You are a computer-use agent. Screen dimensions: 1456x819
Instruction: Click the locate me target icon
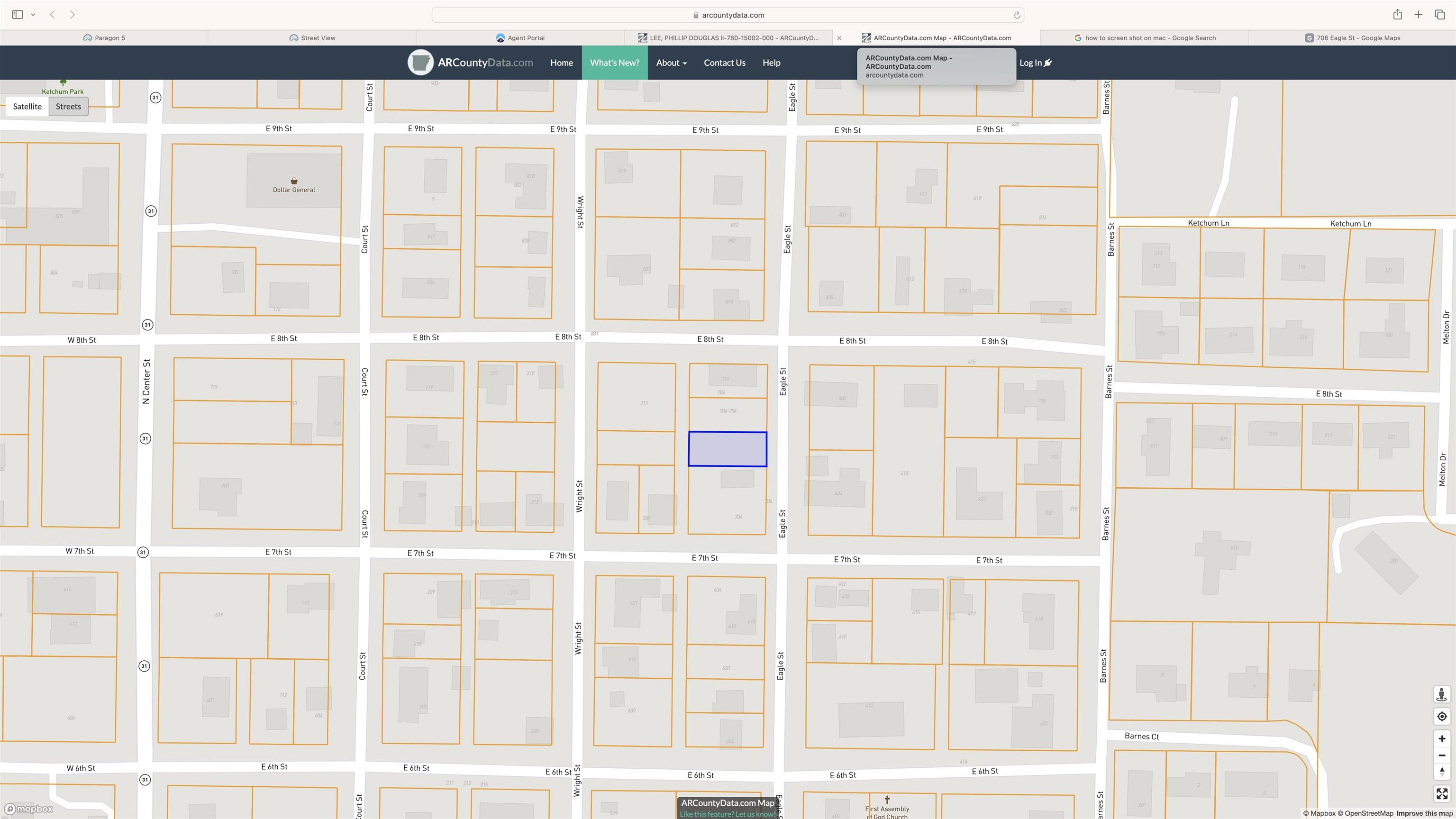pyautogui.click(x=1441, y=717)
